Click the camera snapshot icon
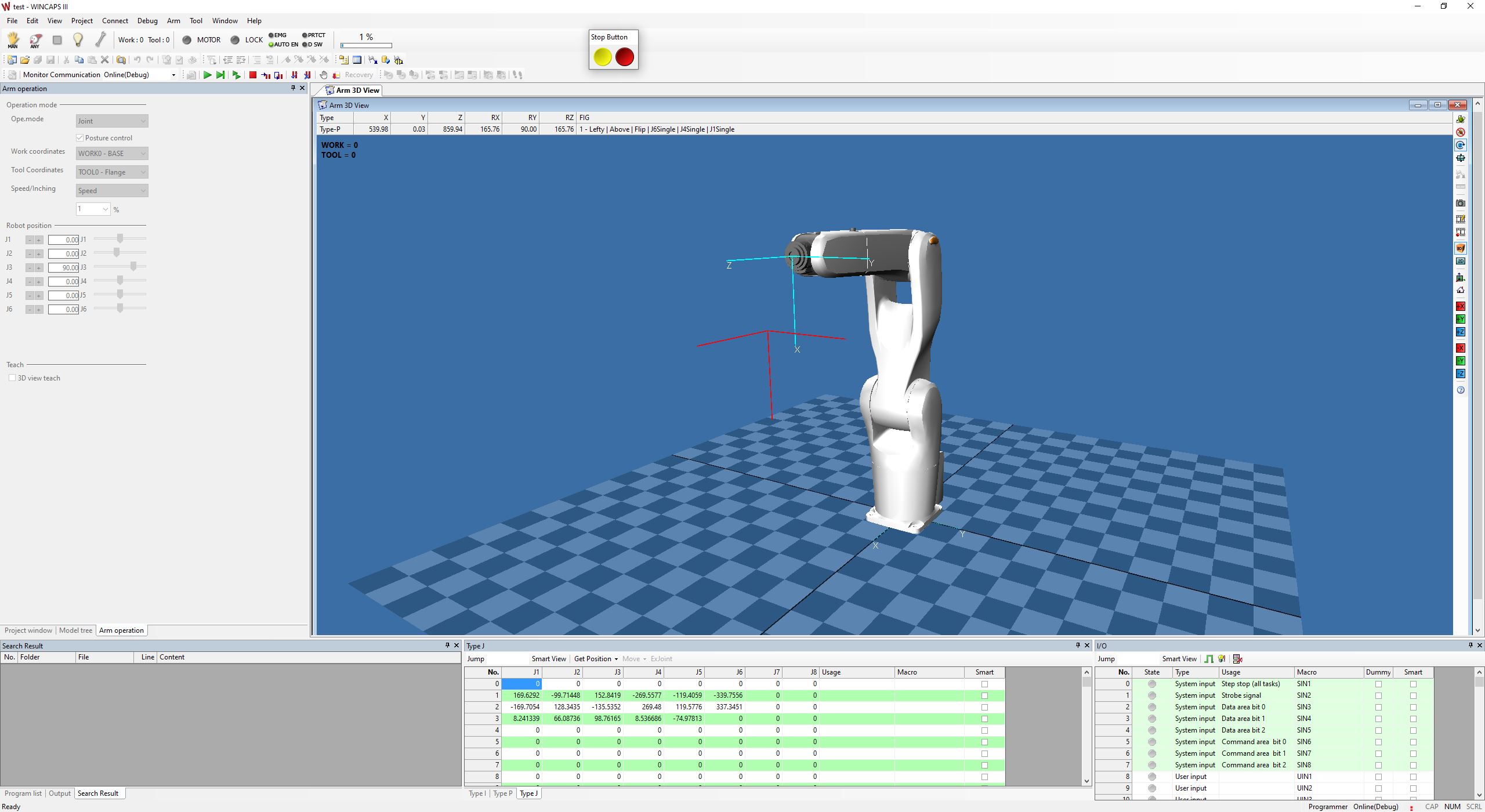This screenshot has height=812, width=1485. click(1461, 204)
